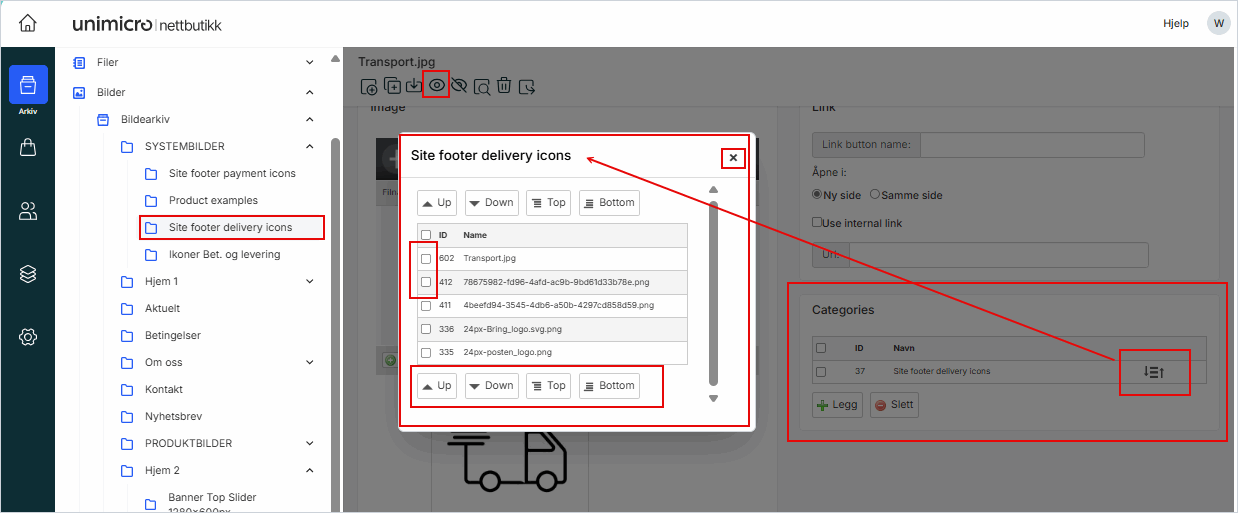Click the magnifier preview icon in toolbar
Image resolution: width=1238 pixels, height=513 pixels.
(482, 86)
